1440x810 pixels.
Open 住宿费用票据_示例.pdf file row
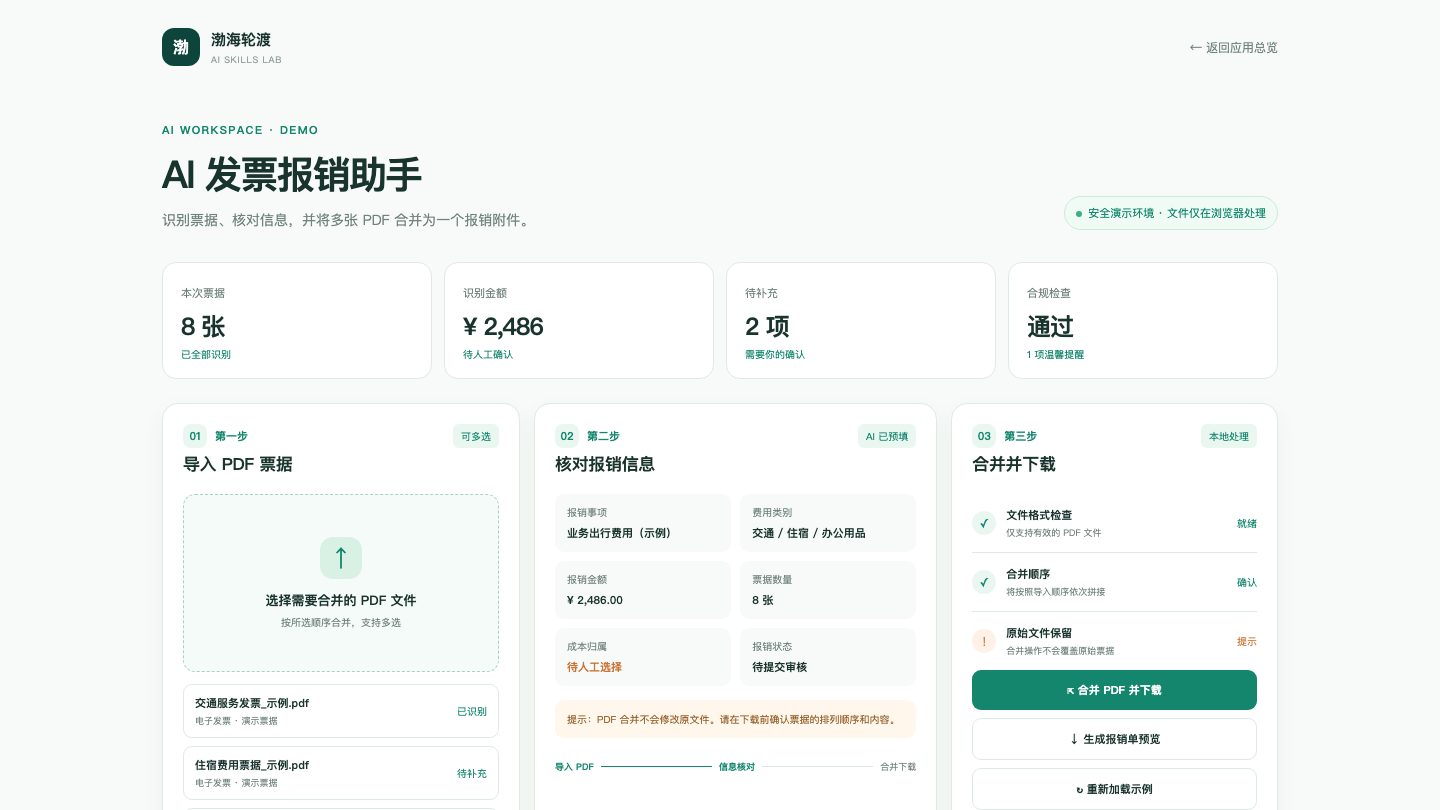341,773
